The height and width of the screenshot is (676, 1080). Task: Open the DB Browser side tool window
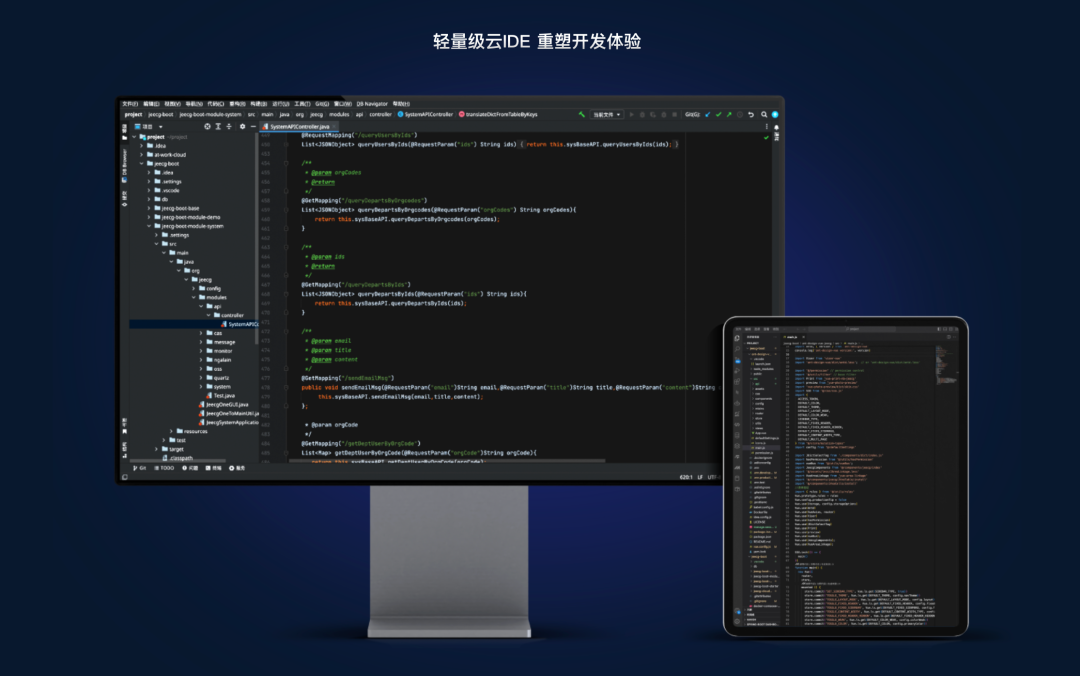click(x=125, y=165)
